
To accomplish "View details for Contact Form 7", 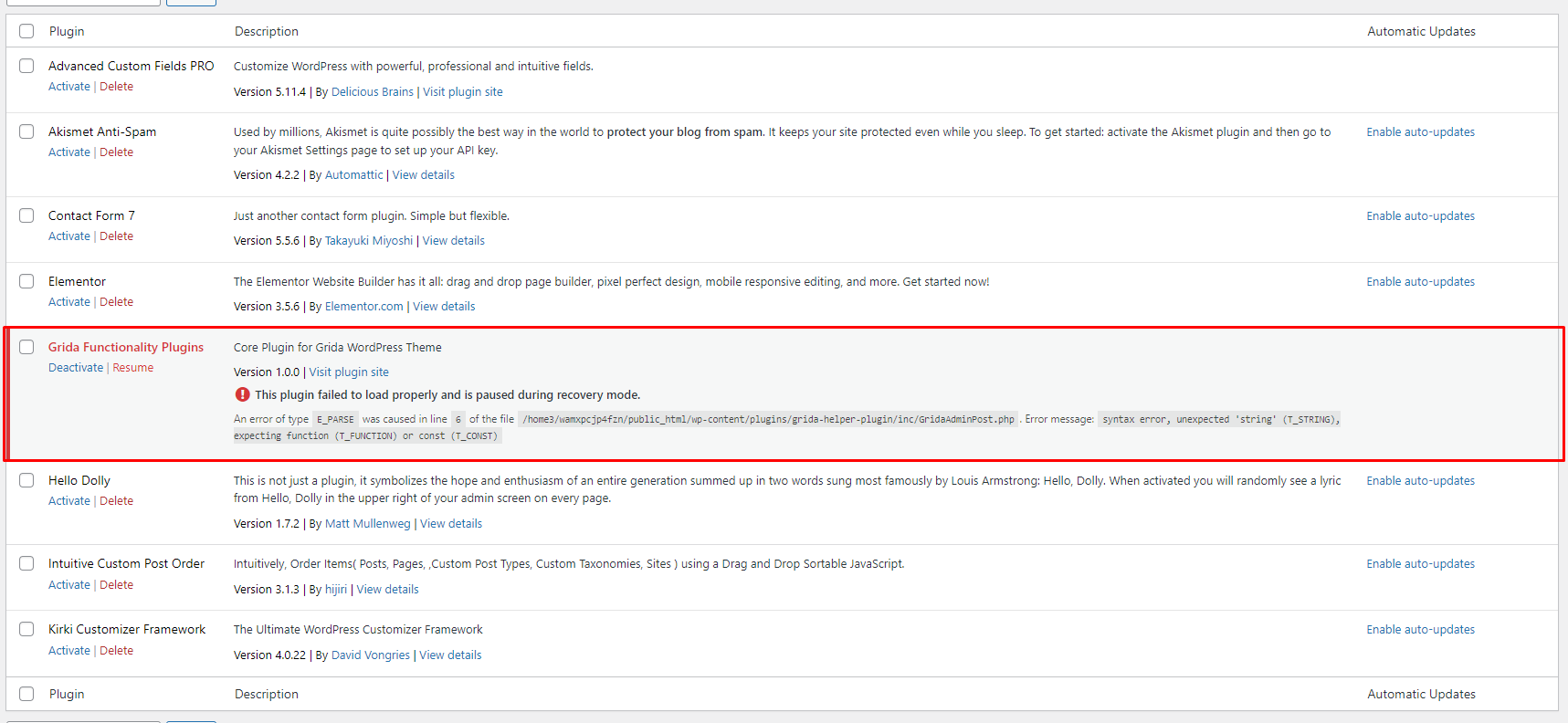I will (454, 241).
